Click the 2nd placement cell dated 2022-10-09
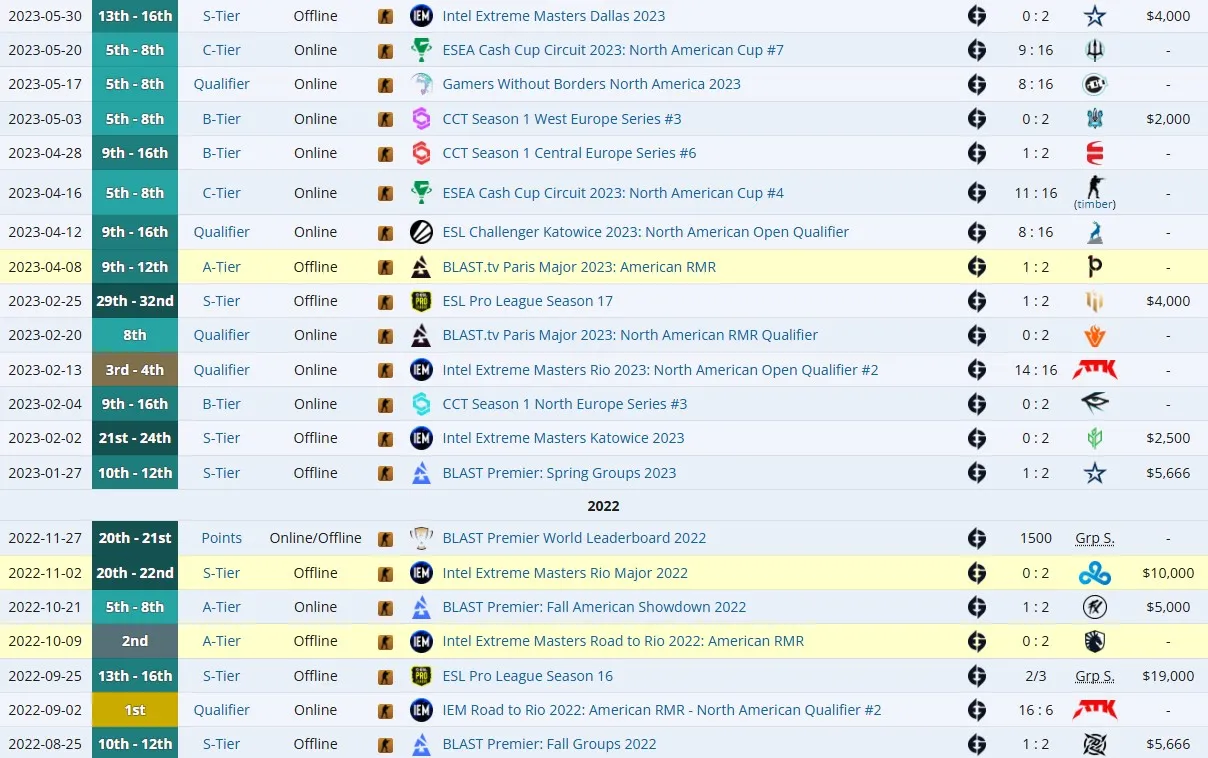This screenshot has width=1208, height=758. (135, 641)
